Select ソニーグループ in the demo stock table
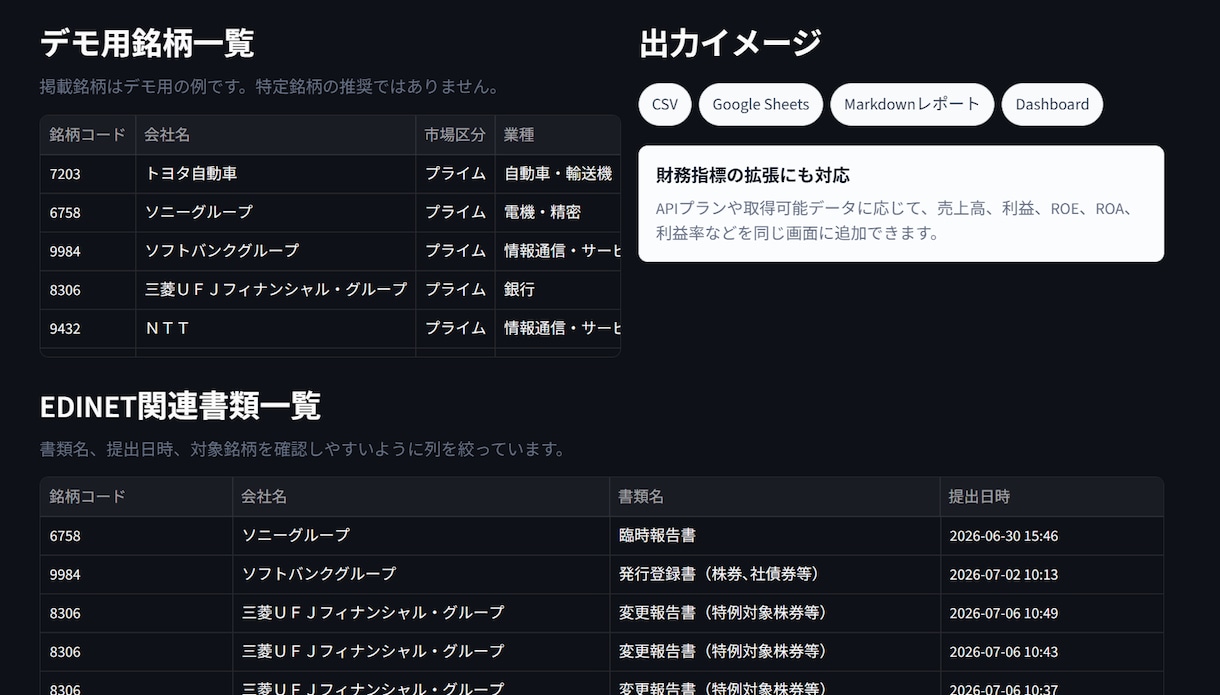 tap(276, 212)
